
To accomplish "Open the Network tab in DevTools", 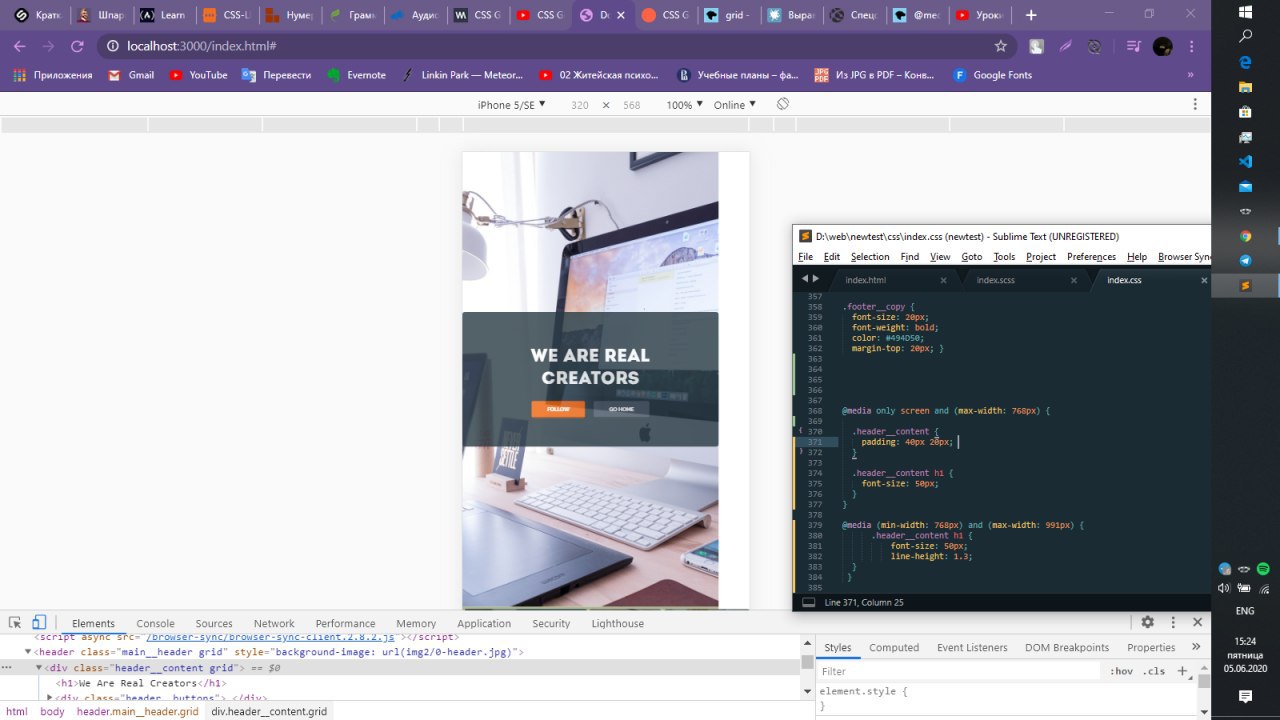I will point(274,623).
